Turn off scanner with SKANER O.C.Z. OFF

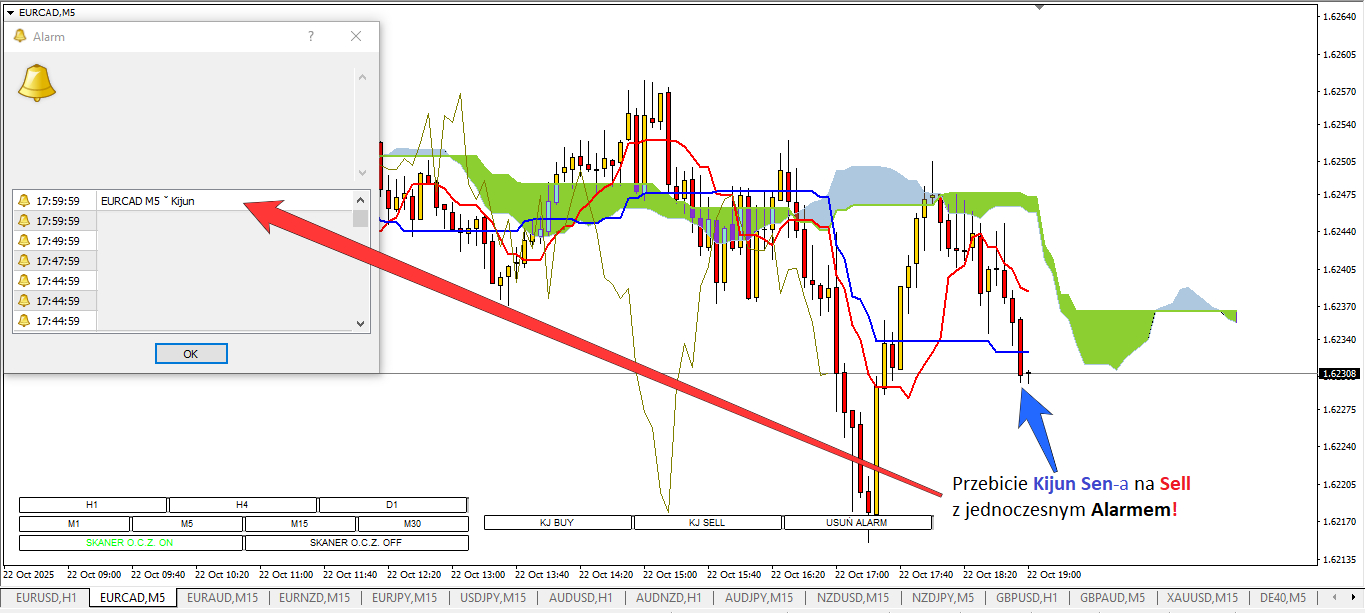pos(356,543)
